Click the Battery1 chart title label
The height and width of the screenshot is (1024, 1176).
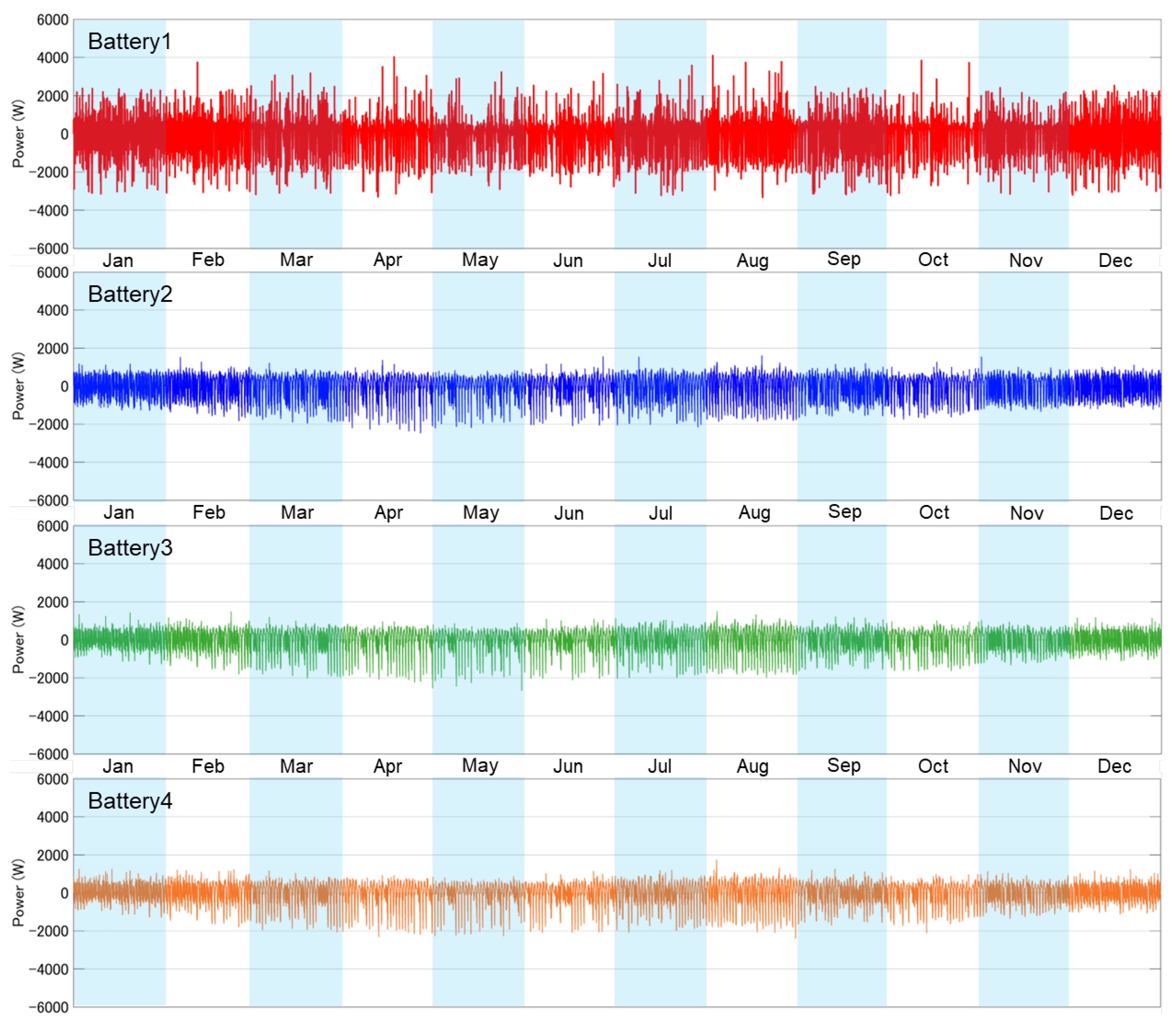[129, 42]
